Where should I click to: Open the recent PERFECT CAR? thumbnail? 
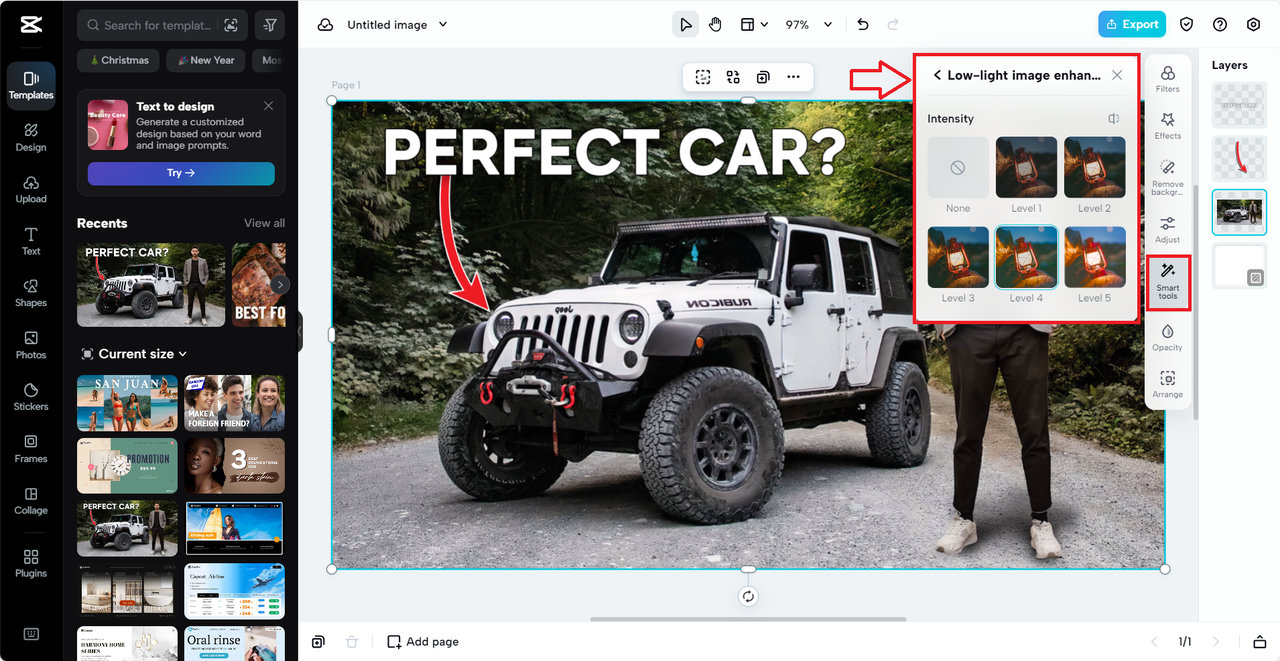(x=151, y=284)
